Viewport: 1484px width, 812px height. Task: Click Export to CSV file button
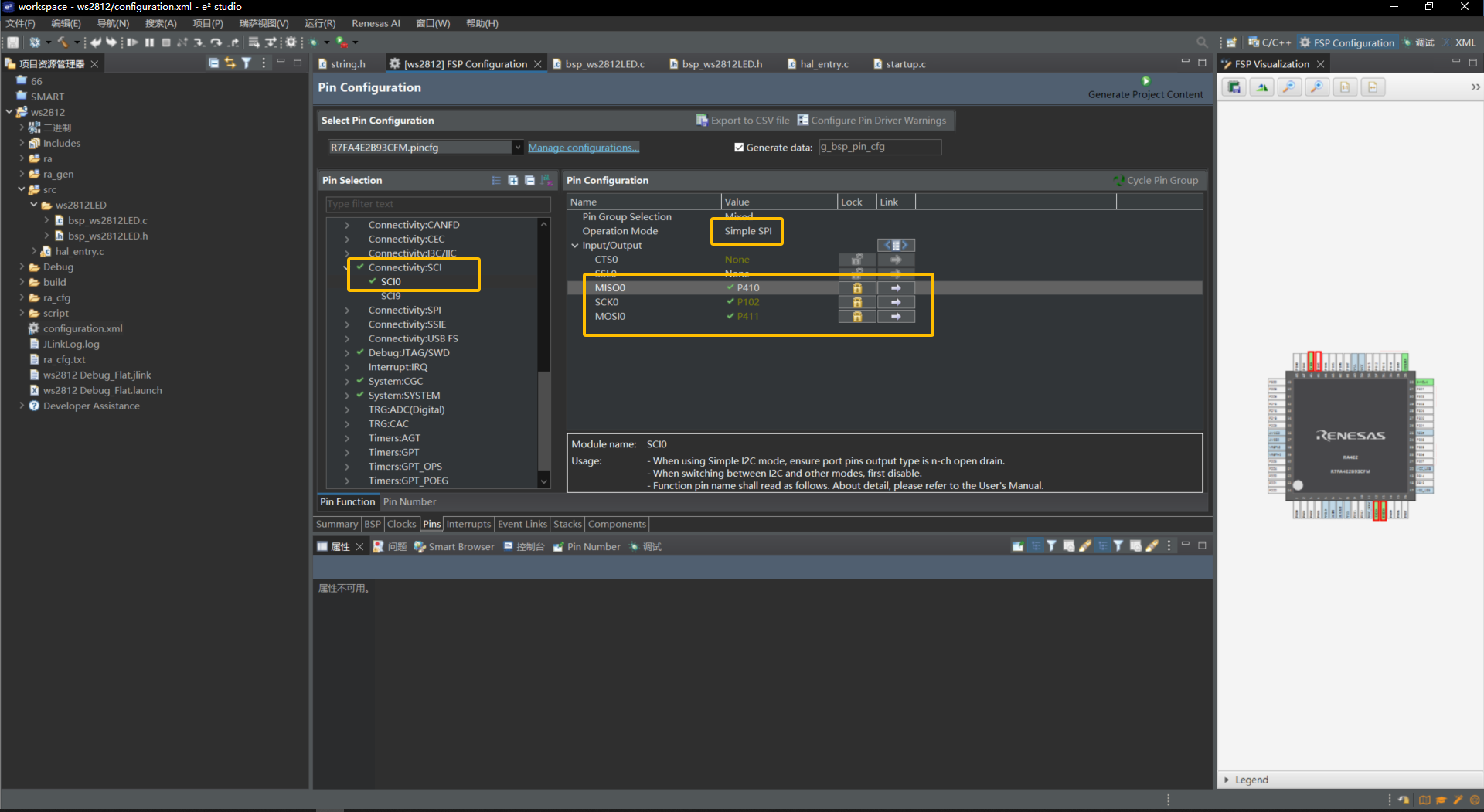coord(743,120)
